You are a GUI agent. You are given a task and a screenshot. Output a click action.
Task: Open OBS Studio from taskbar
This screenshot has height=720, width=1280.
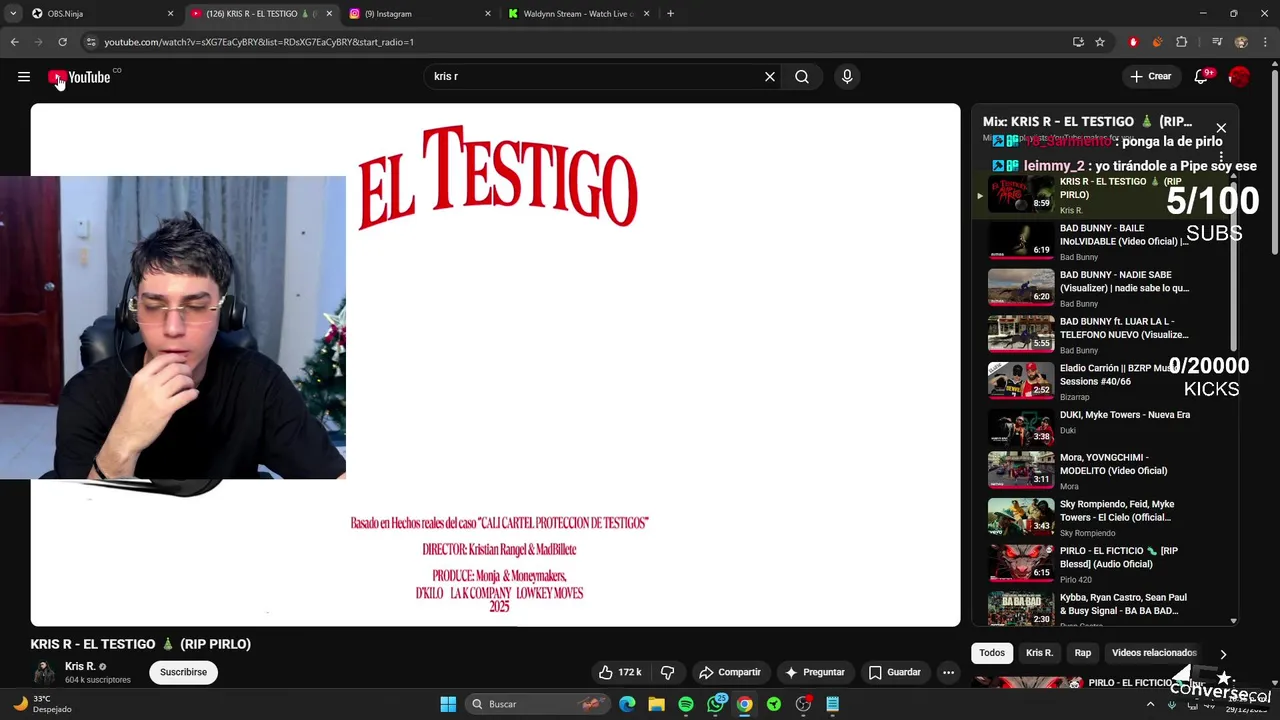803,704
